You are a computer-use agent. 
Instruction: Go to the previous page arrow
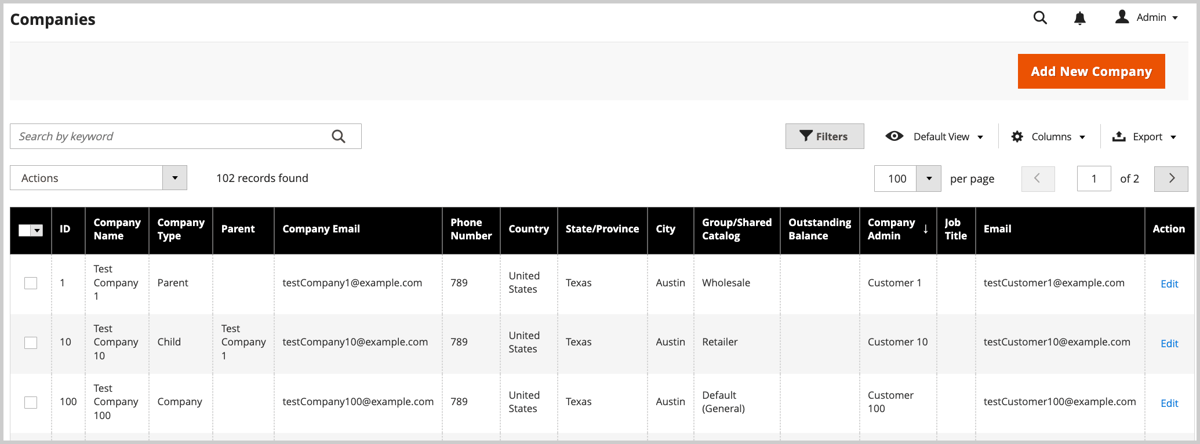click(x=1037, y=178)
